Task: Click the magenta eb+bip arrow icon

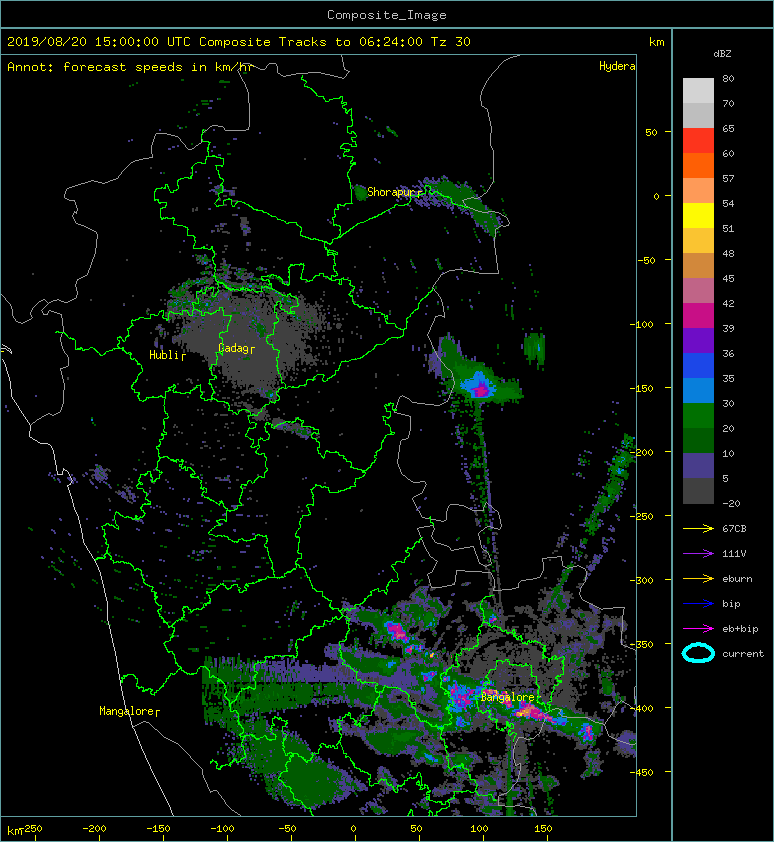Action: click(698, 628)
